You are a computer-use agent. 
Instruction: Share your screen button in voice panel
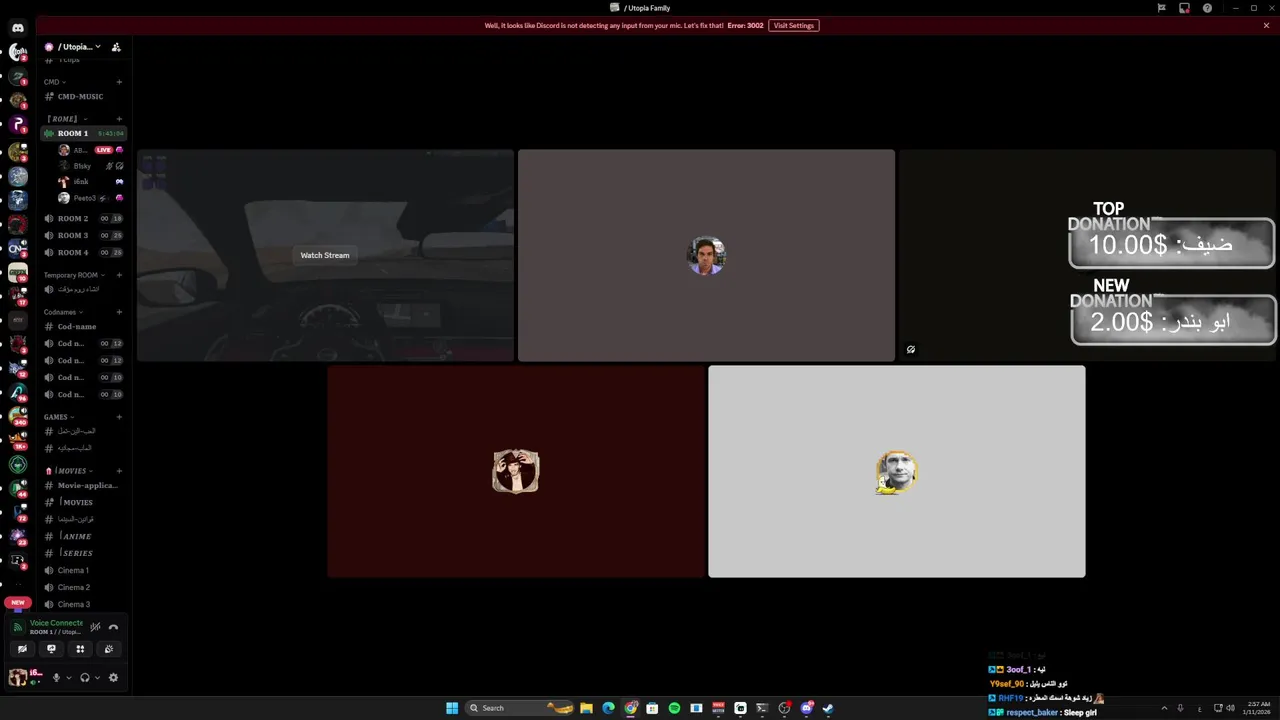[x=51, y=649]
